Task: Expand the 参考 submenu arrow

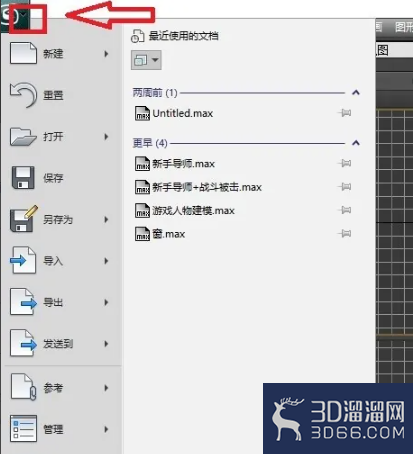Action: (x=106, y=388)
